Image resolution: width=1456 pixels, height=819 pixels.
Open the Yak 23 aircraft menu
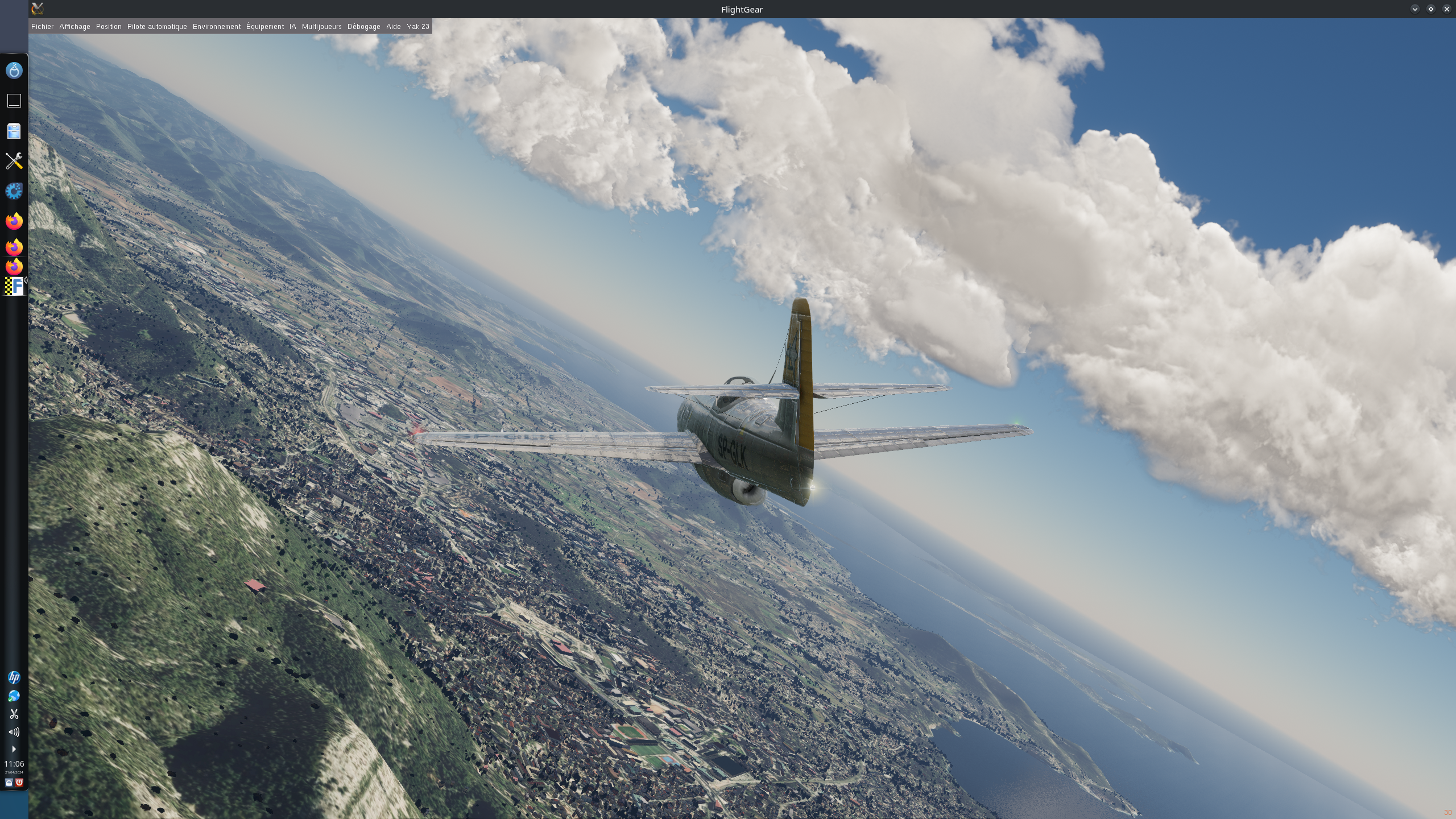point(417,27)
